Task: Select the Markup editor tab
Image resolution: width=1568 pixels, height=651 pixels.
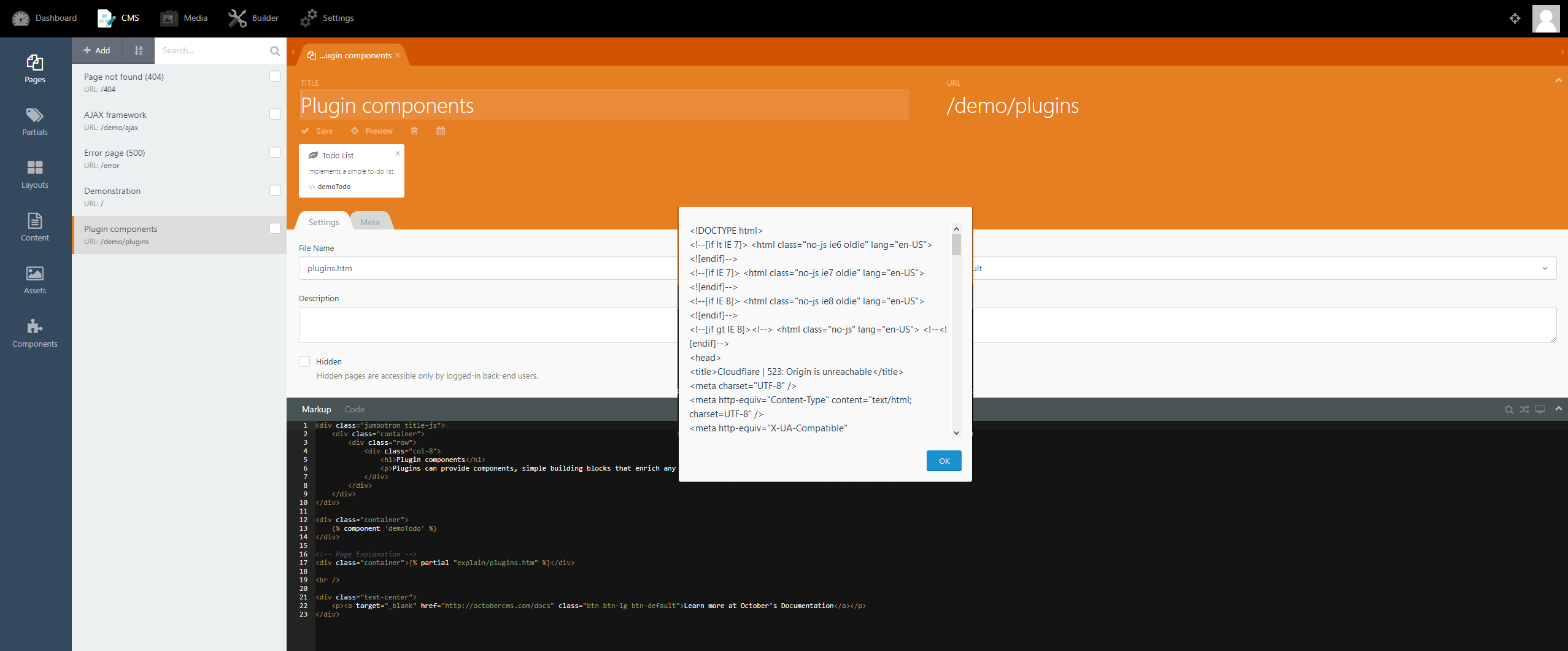Action: coord(316,409)
